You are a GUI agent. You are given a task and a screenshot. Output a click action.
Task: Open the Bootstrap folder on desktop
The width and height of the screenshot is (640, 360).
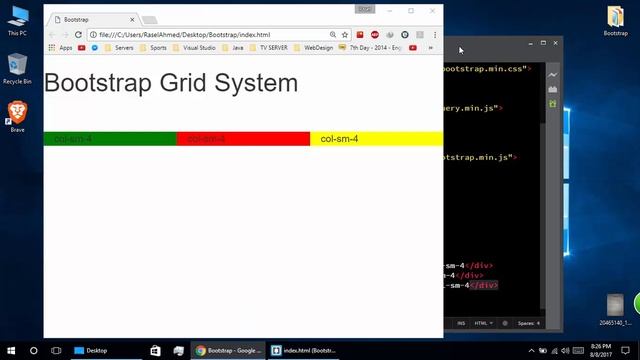pos(616,20)
